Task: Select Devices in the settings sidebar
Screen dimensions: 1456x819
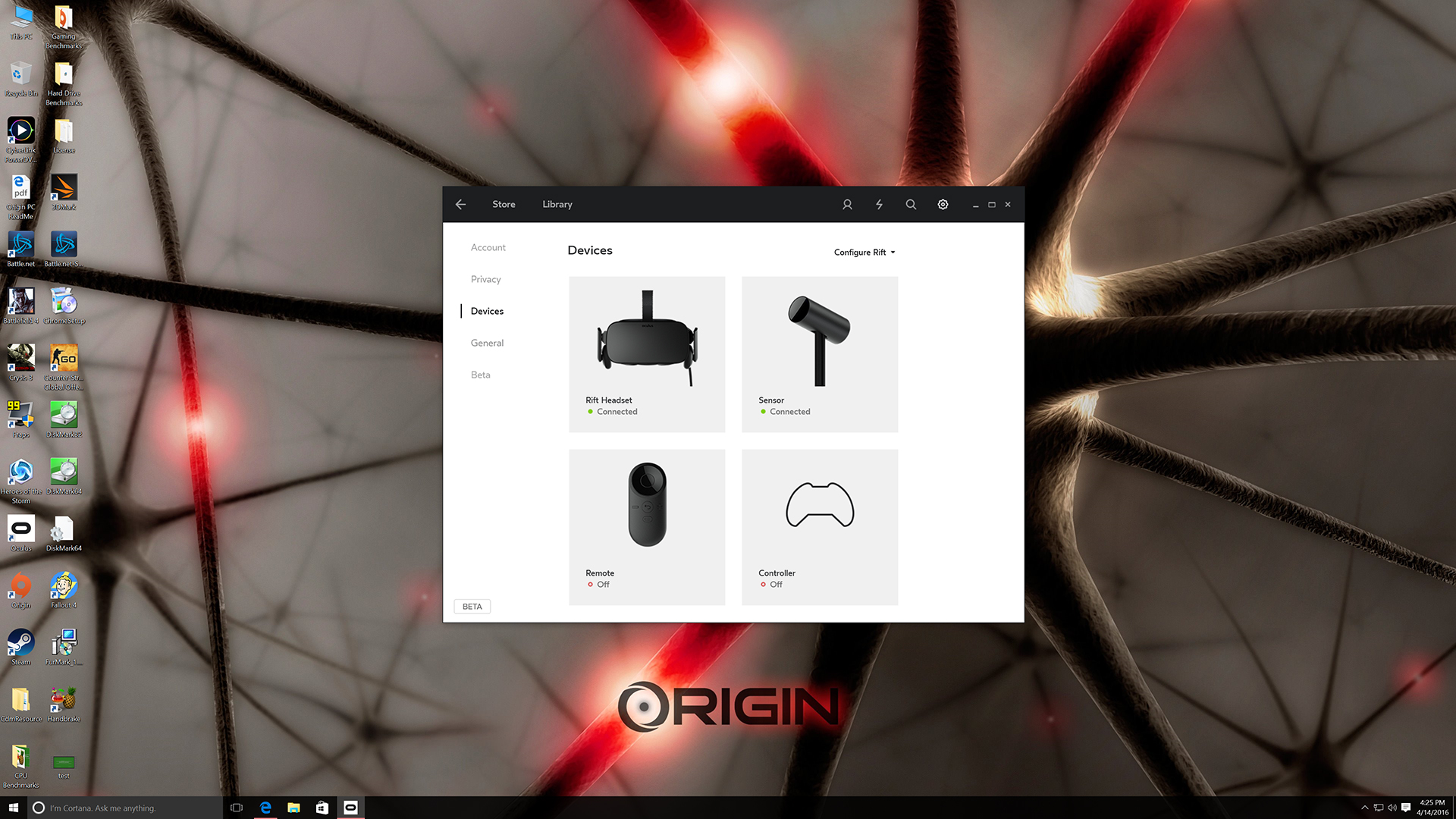Action: point(487,311)
